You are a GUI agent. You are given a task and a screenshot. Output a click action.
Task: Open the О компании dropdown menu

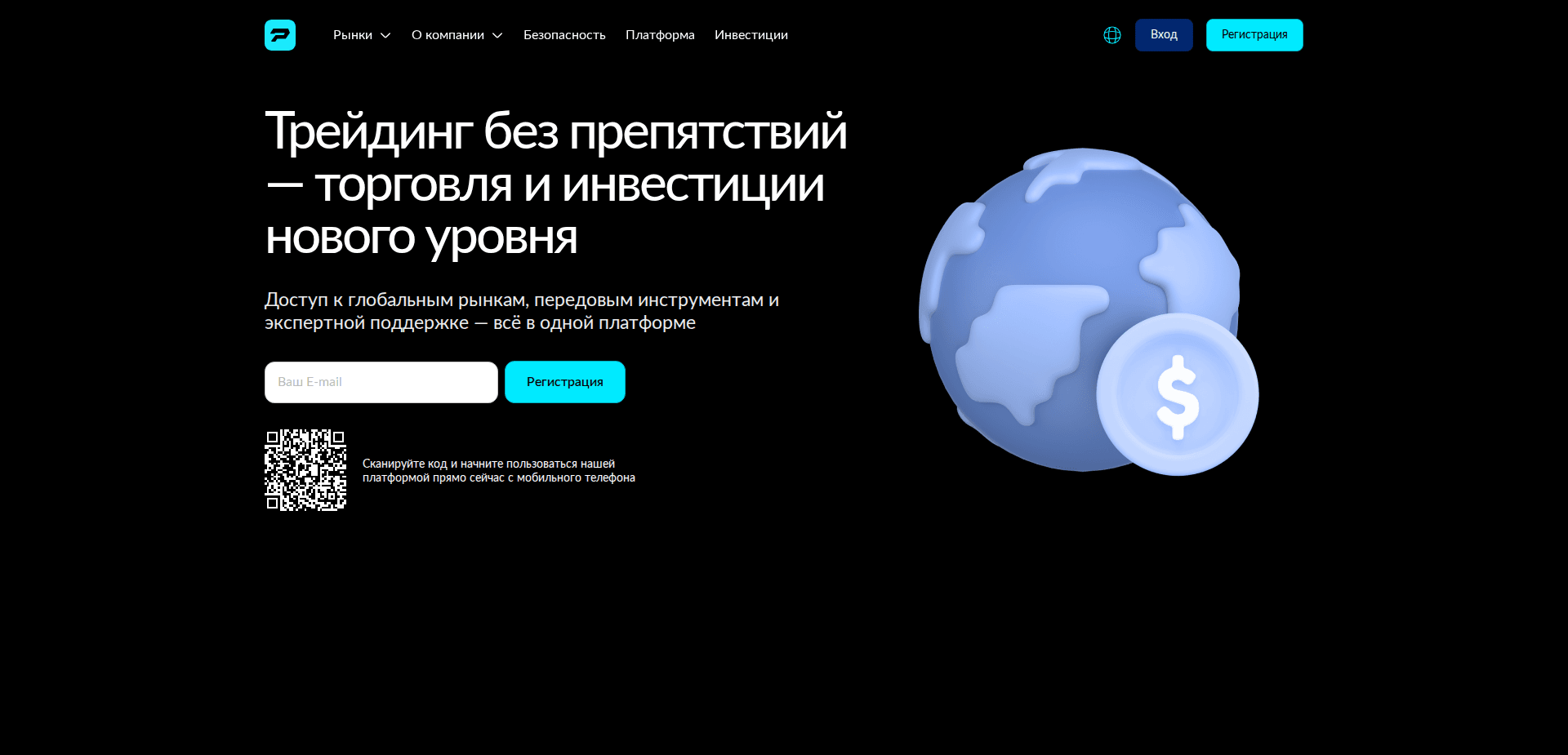click(448, 34)
